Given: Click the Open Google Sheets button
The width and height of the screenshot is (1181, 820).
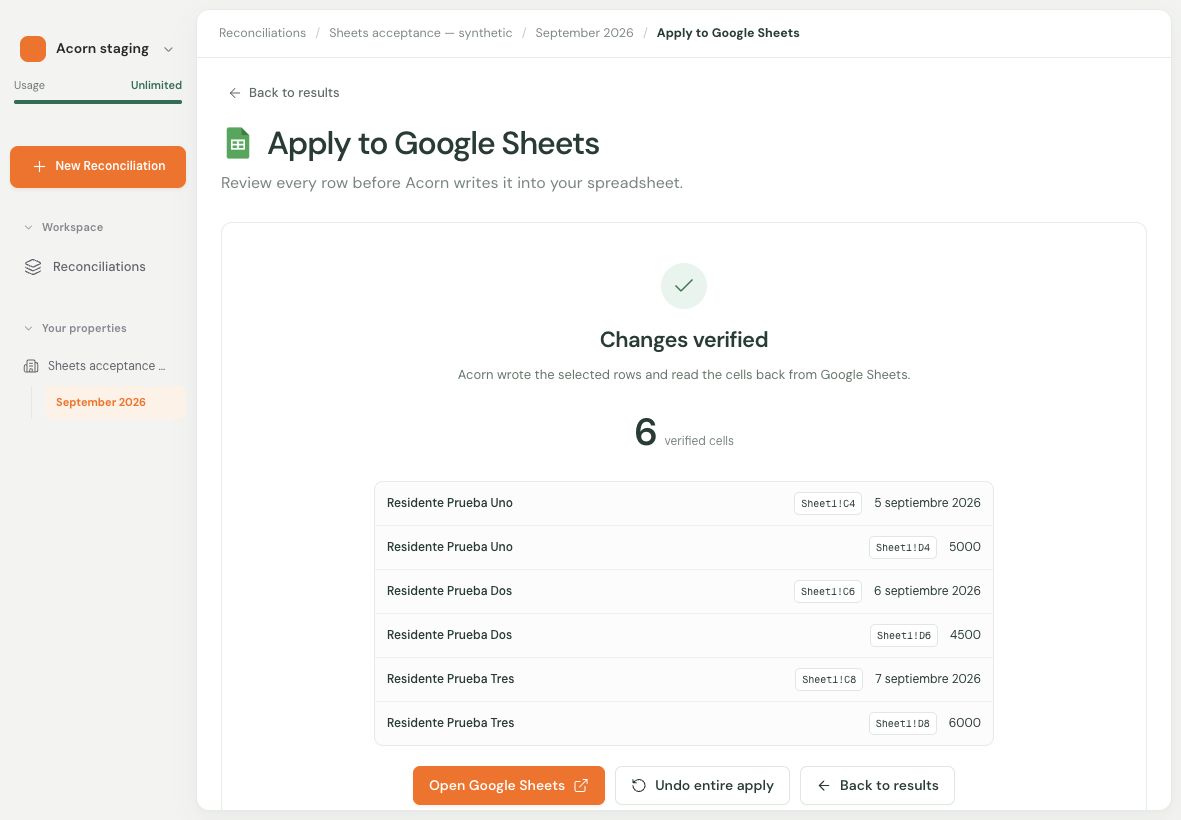Looking at the screenshot, I should [508, 785].
